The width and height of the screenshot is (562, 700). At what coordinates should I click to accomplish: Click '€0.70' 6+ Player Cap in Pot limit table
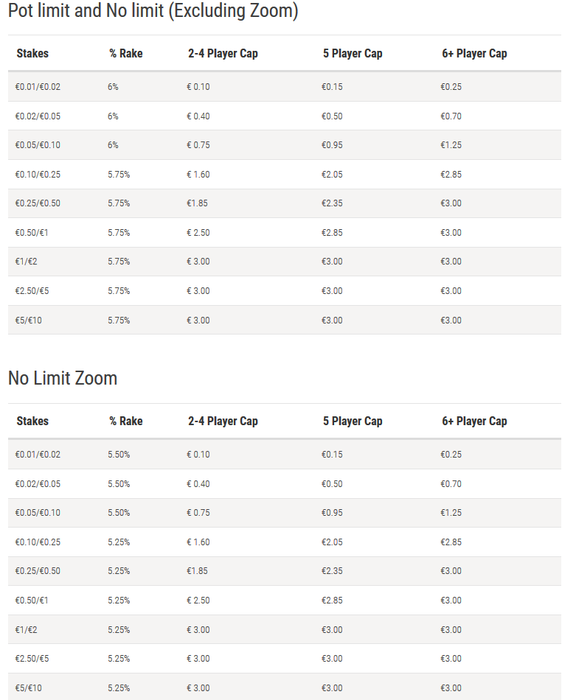click(x=451, y=116)
